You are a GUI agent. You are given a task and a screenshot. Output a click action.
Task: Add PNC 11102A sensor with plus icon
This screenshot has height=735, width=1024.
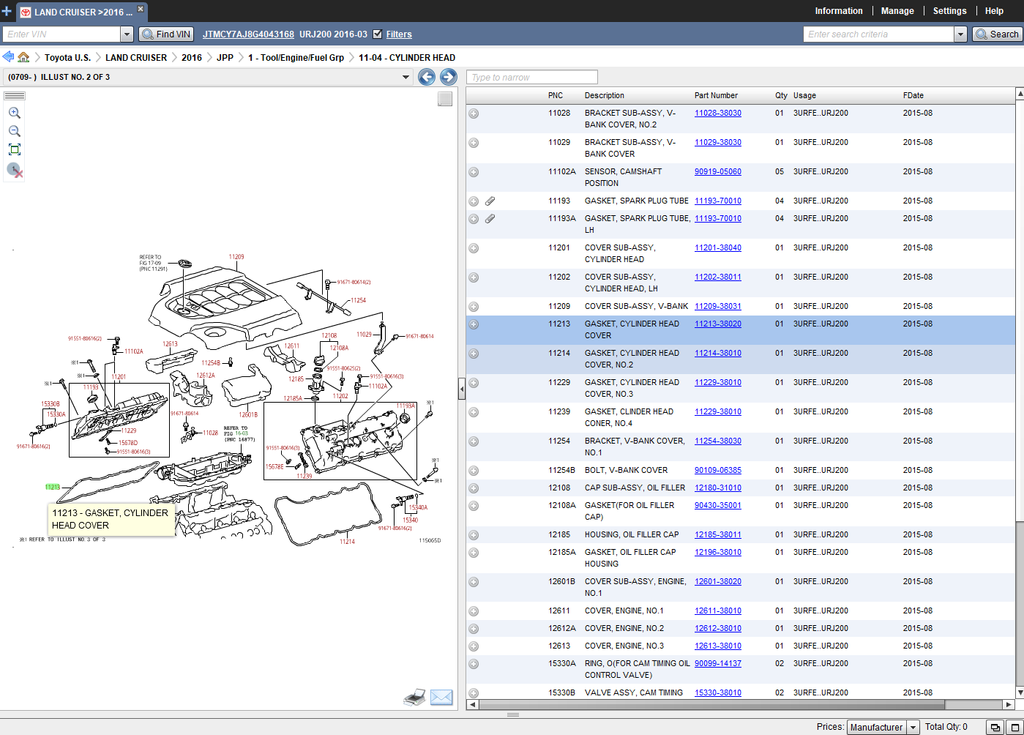tap(474, 172)
